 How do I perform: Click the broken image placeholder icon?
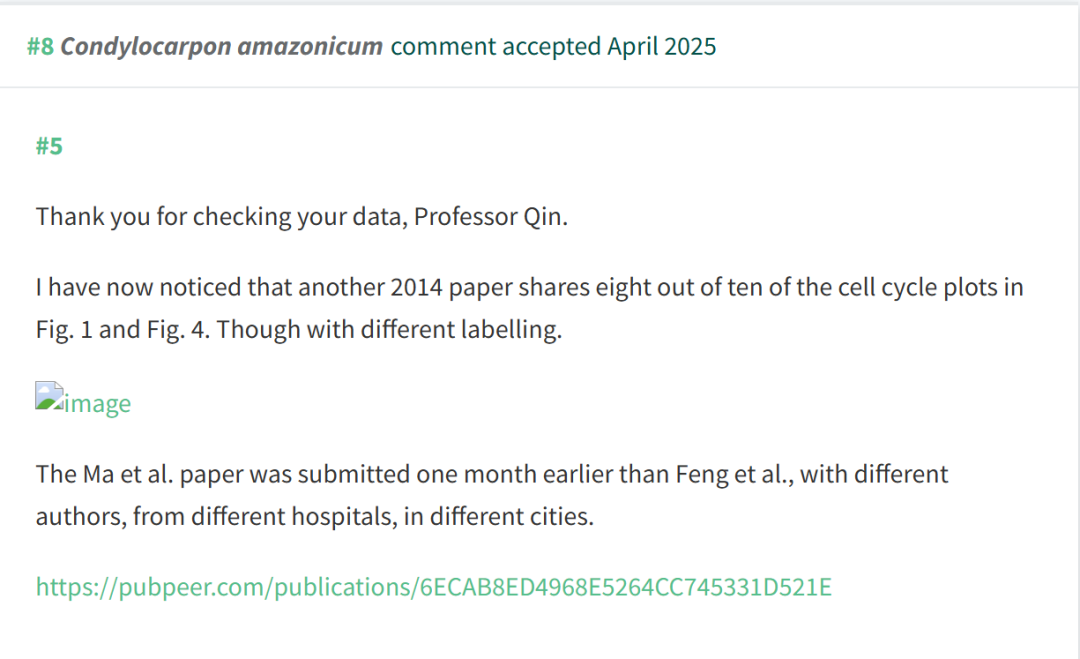click(x=50, y=396)
